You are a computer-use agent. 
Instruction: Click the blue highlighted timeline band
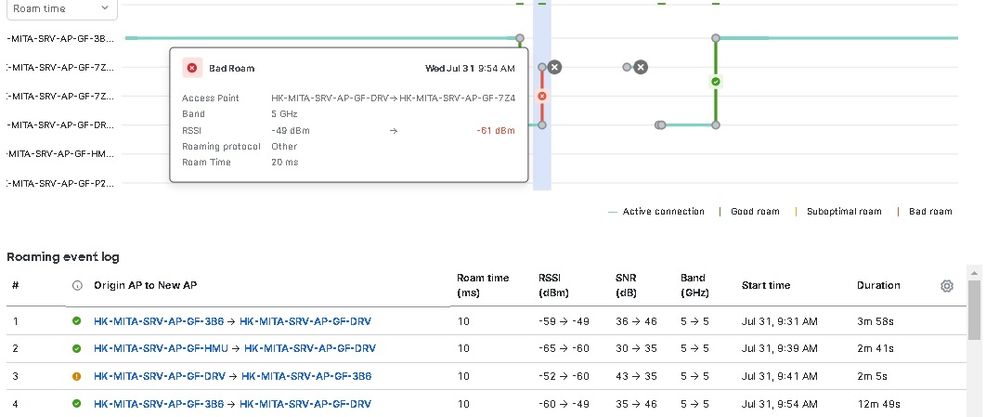coord(542,160)
